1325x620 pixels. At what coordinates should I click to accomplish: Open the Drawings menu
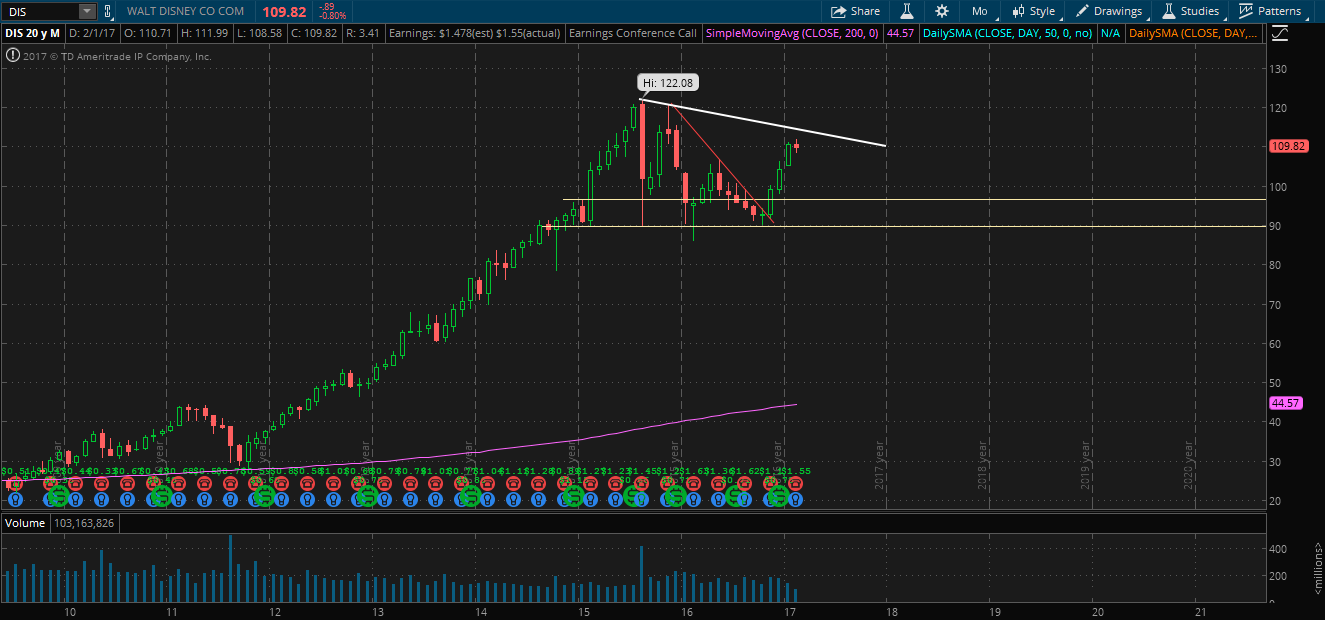[x=1108, y=11]
